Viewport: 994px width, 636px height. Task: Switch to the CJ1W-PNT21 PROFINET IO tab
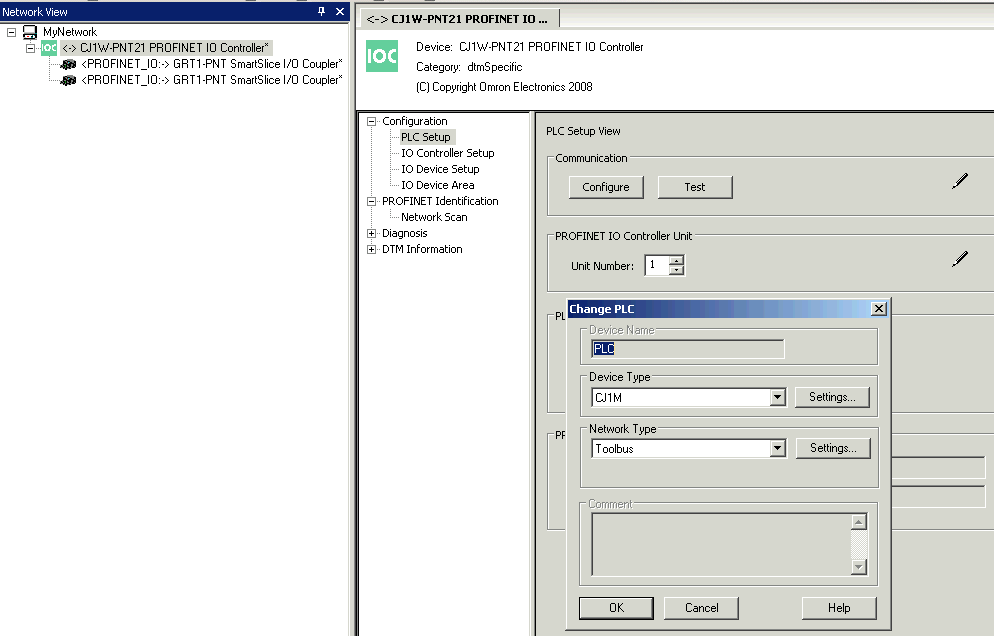coord(458,19)
